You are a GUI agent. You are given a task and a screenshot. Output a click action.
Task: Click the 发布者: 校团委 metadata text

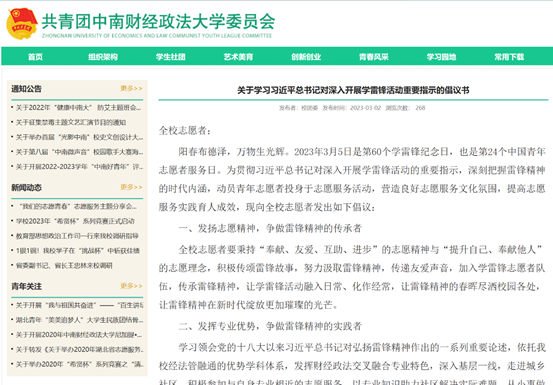(298, 108)
